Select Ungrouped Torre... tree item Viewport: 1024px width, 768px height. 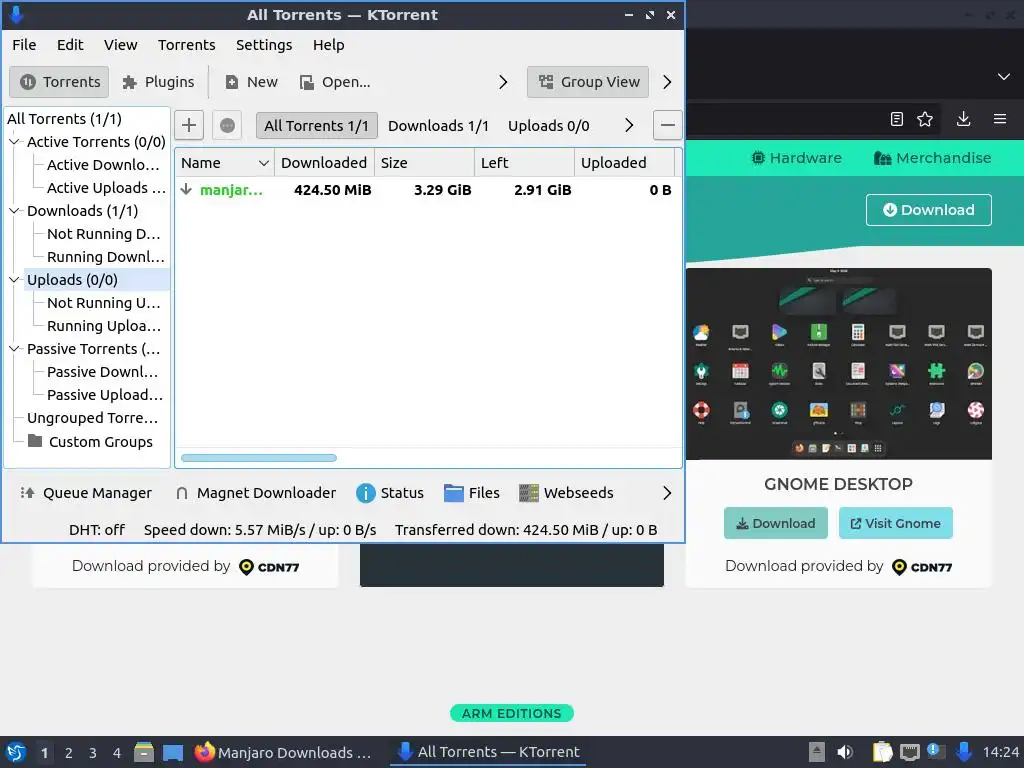(x=93, y=418)
